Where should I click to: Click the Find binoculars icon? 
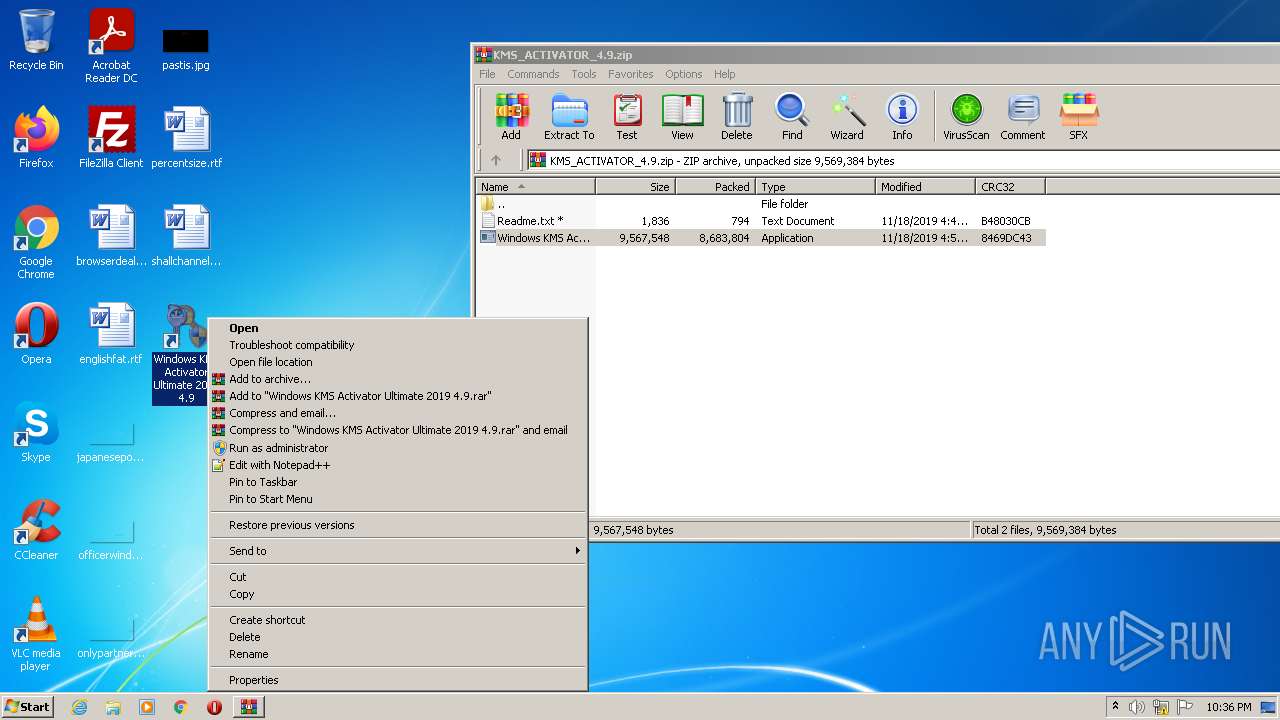pyautogui.click(x=792, y=117)
